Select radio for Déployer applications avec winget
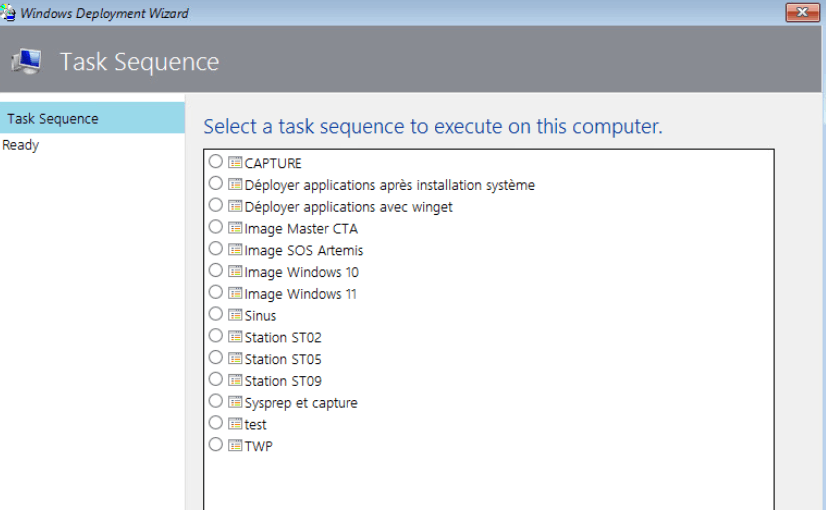This screenshot has height=510, width=826. (216, 206)
